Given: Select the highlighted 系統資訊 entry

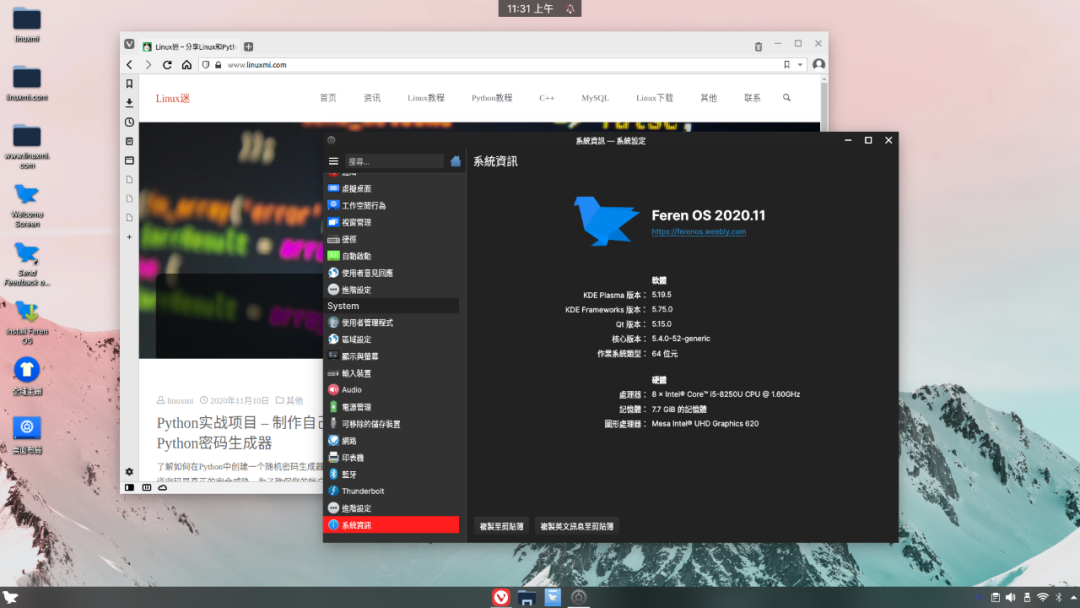Looking at the screenshot, I should 391,525.
